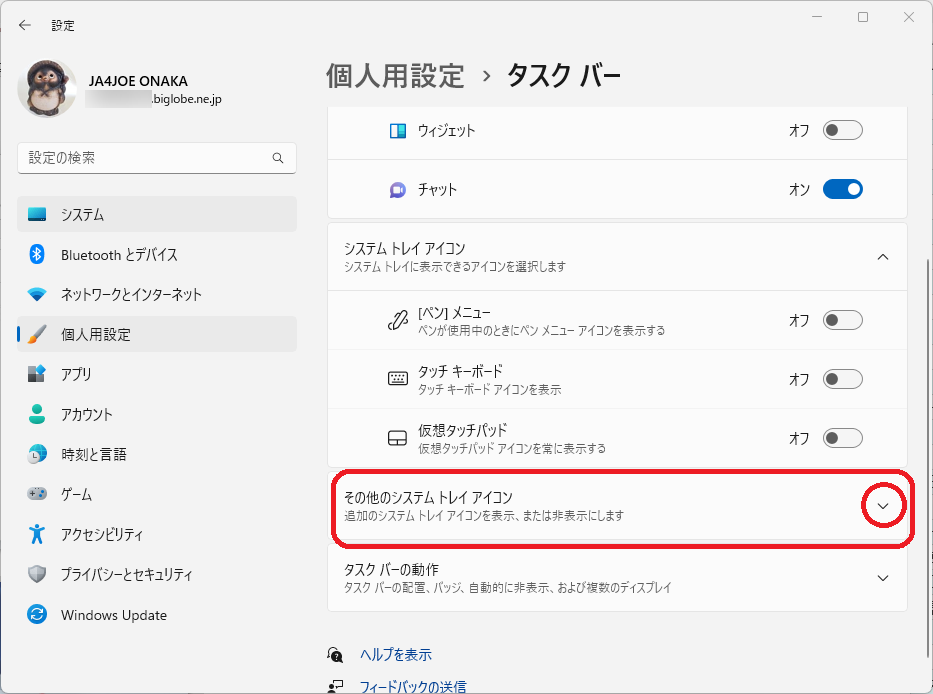
Task: Click the アクセシビリティ person icon
Action: pos(37,534)
